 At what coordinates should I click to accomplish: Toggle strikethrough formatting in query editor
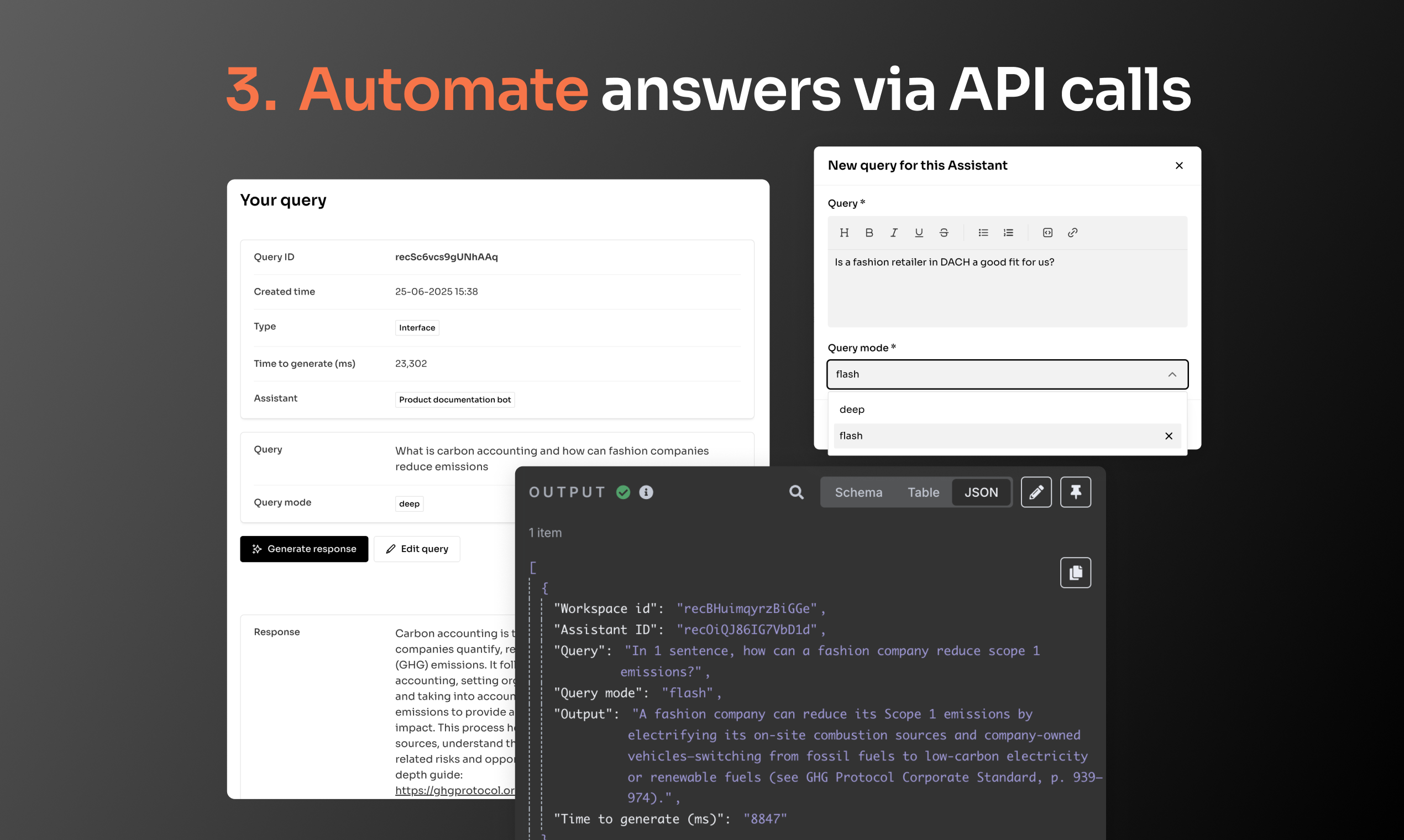pos(944,233)
